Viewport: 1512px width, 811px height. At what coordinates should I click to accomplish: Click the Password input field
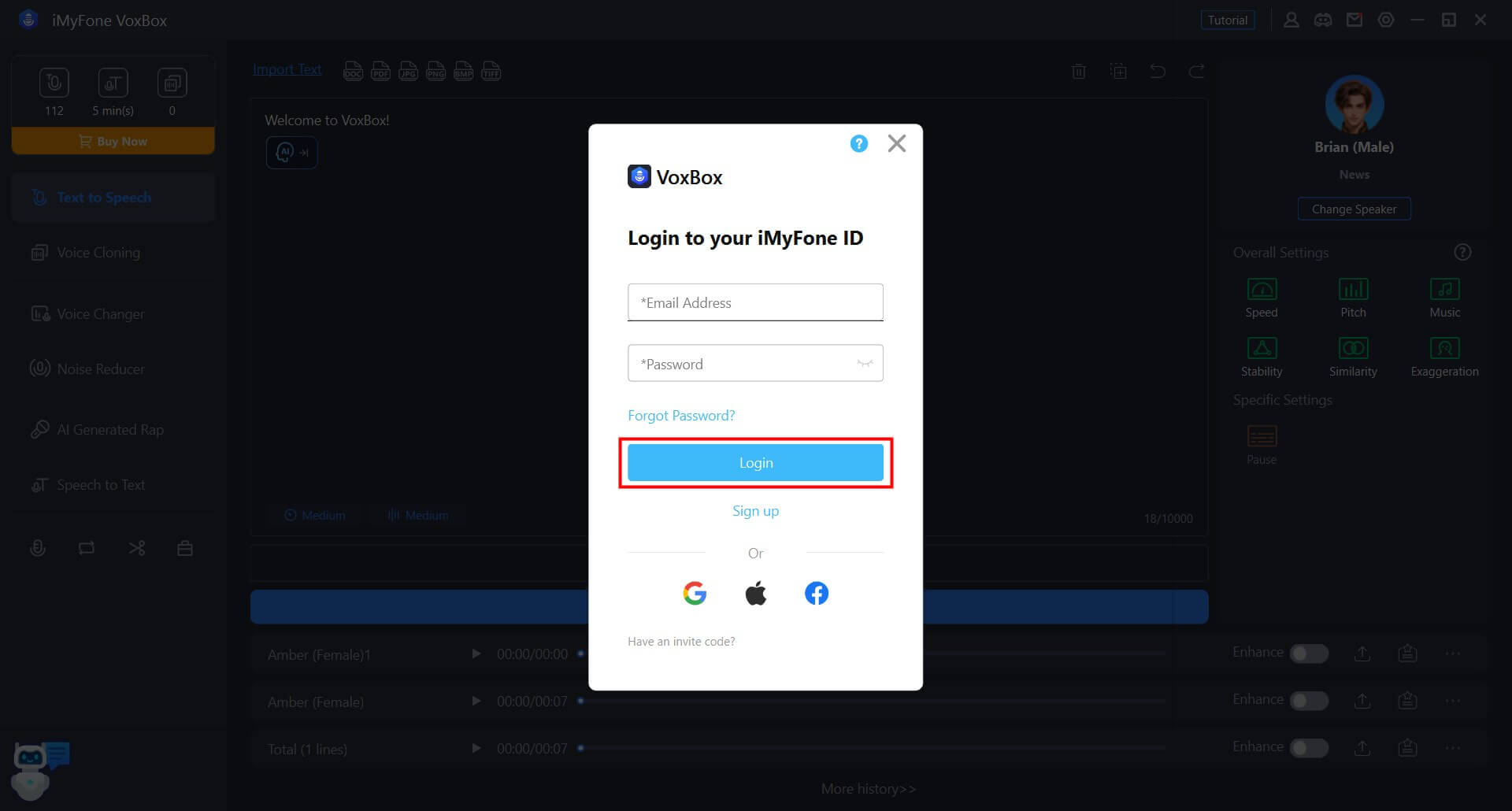(x=755, y=363)
